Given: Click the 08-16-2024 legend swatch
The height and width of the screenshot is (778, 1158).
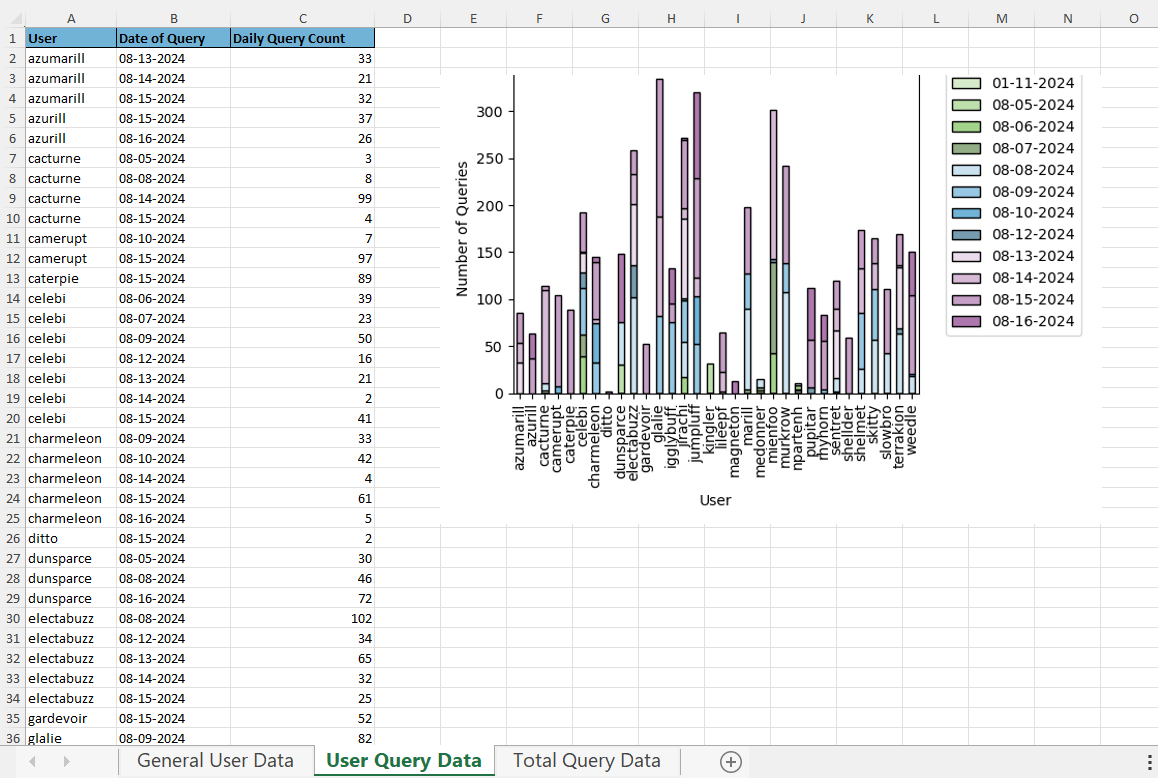Looking at the screenshot, I should click(x=966, y=321).
